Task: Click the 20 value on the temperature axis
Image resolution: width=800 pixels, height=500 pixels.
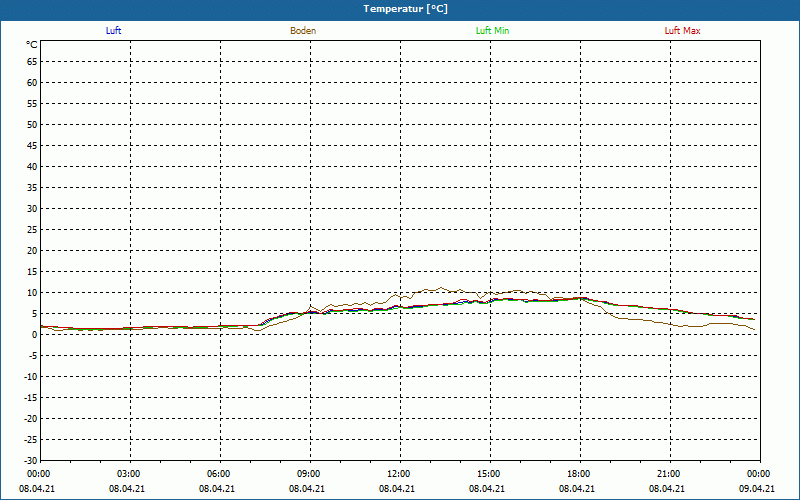Action: click(32, 251)
